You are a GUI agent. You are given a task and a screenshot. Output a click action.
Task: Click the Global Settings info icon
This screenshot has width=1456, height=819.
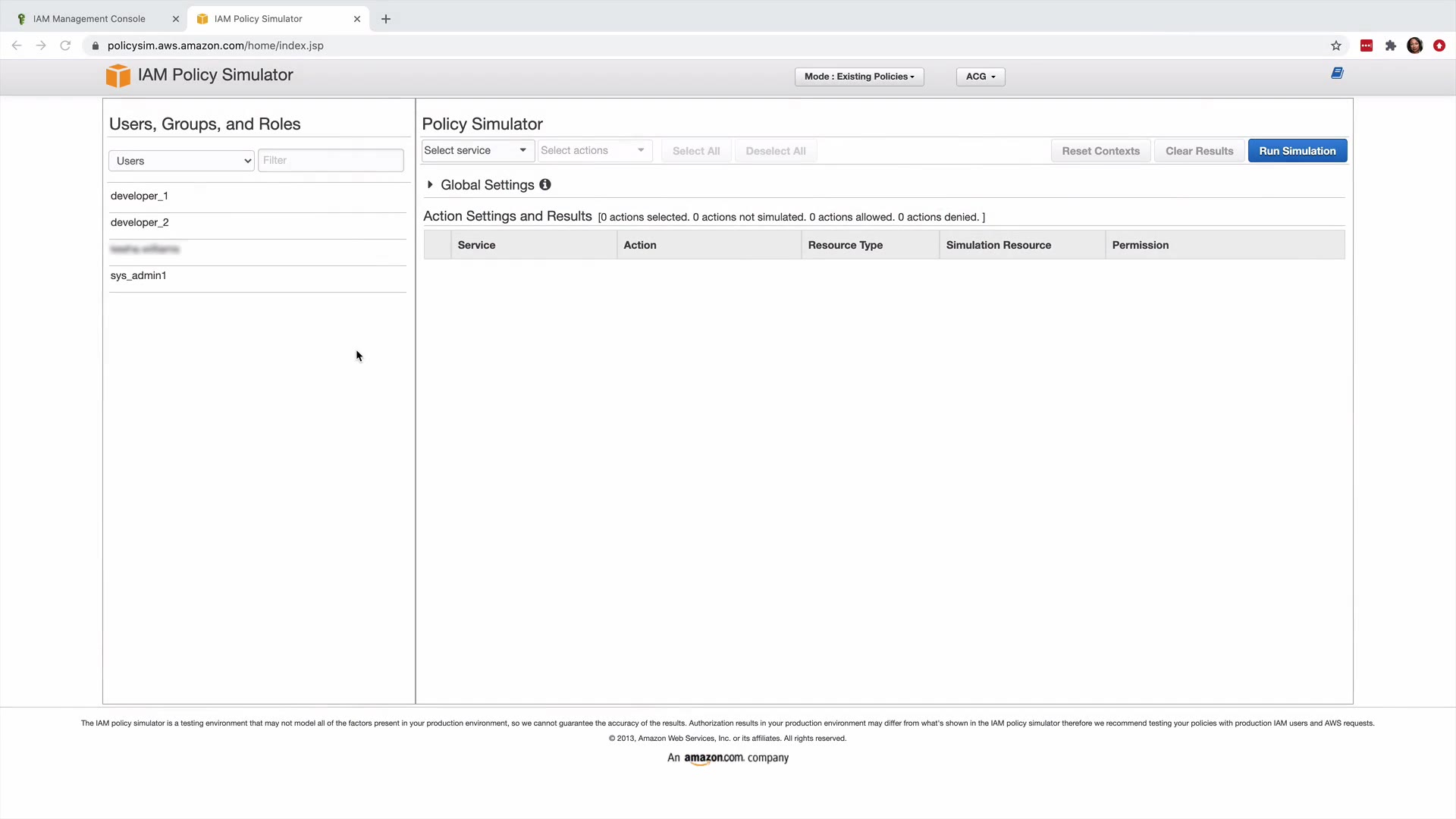click(x=544, y=184)
